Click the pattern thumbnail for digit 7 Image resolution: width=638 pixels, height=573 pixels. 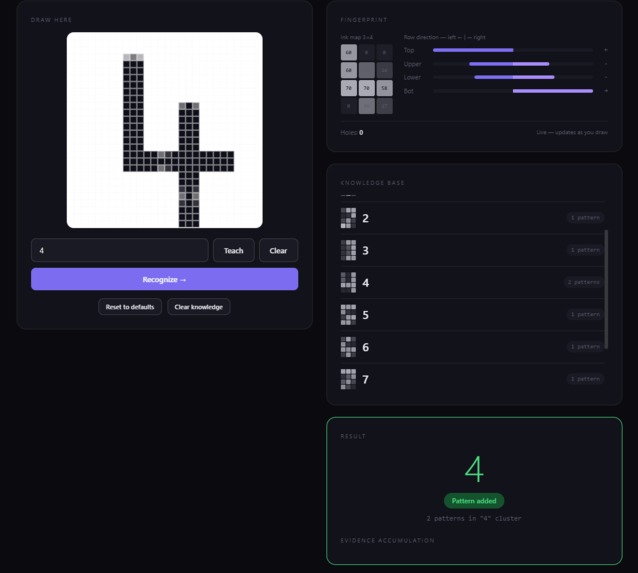tap(348, 379)
